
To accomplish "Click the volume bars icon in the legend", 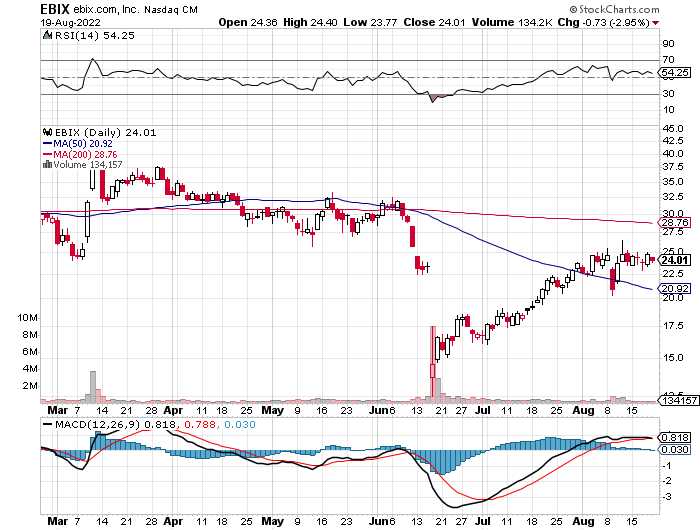I will coord(47,165).
